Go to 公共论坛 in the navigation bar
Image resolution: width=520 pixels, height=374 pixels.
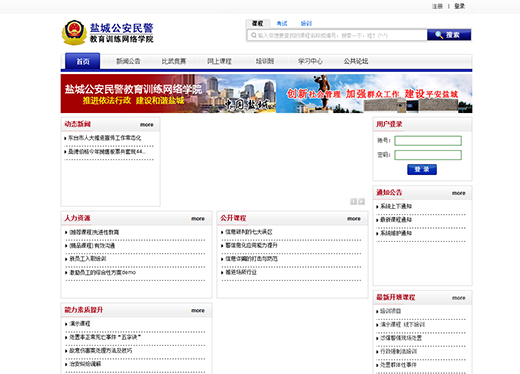pyautogui.click(x=356, y=61)
